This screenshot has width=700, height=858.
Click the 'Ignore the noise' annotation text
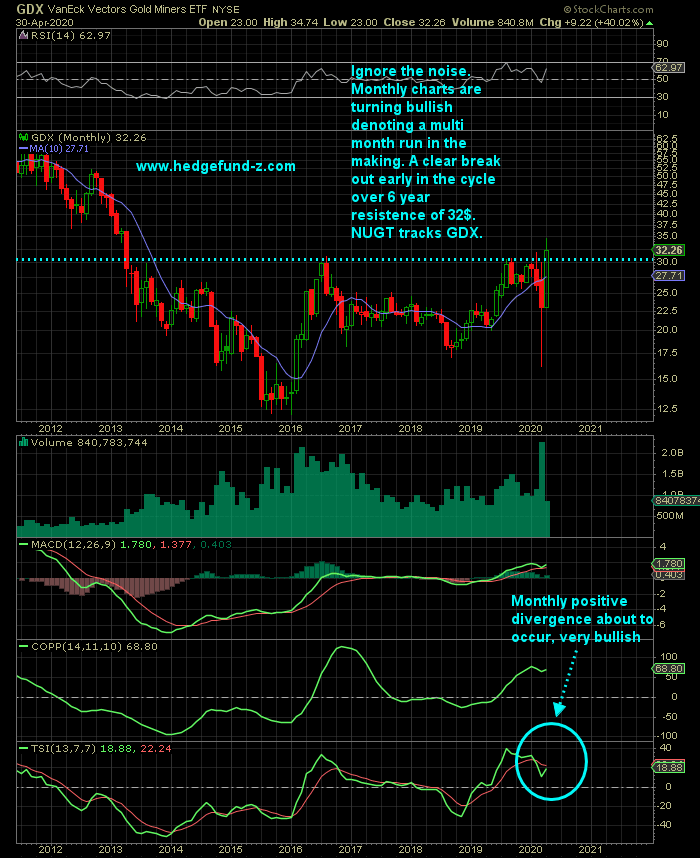click(410, 71)
